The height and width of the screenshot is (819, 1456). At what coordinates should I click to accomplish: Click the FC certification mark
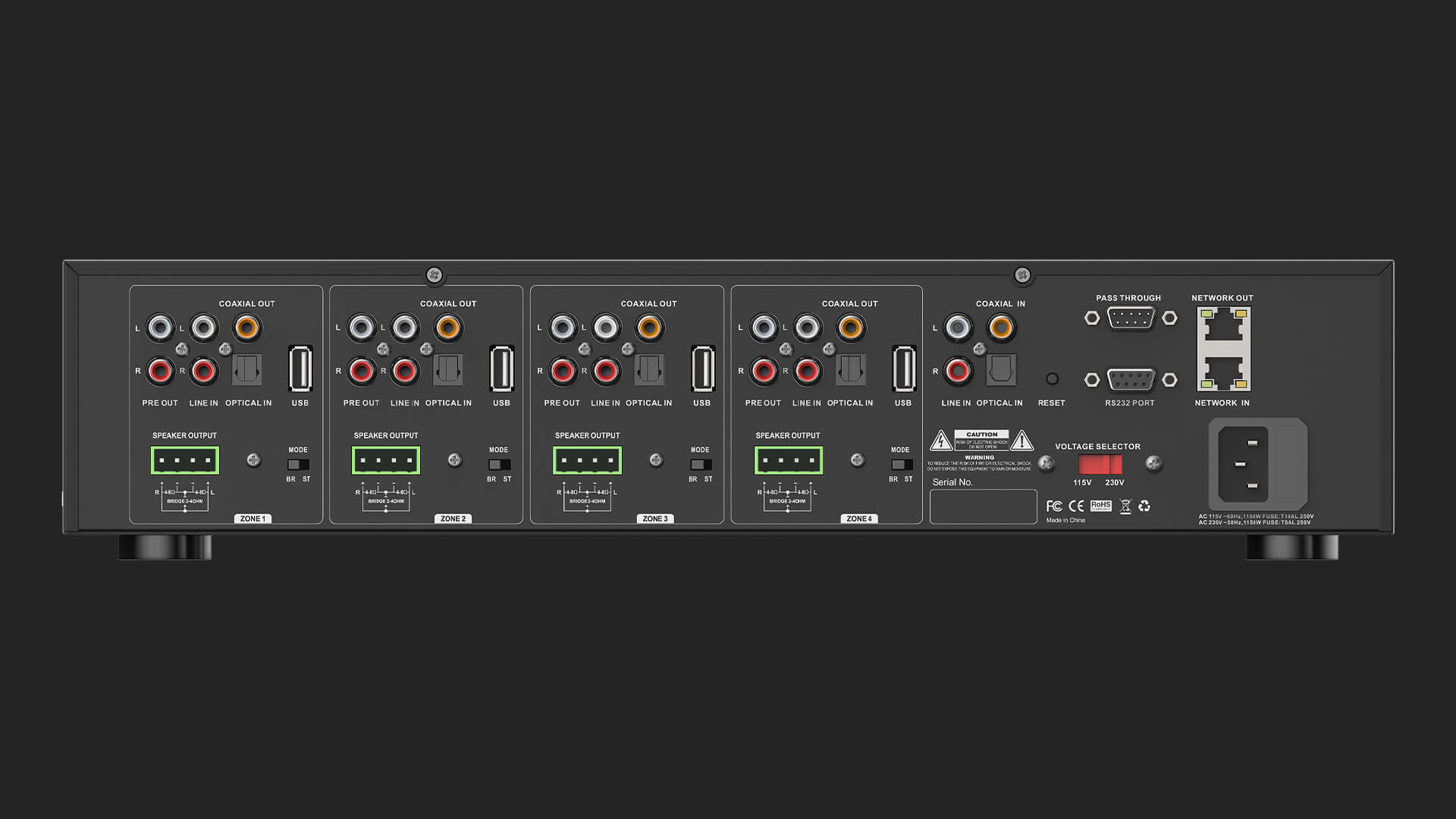point(1053,505)
